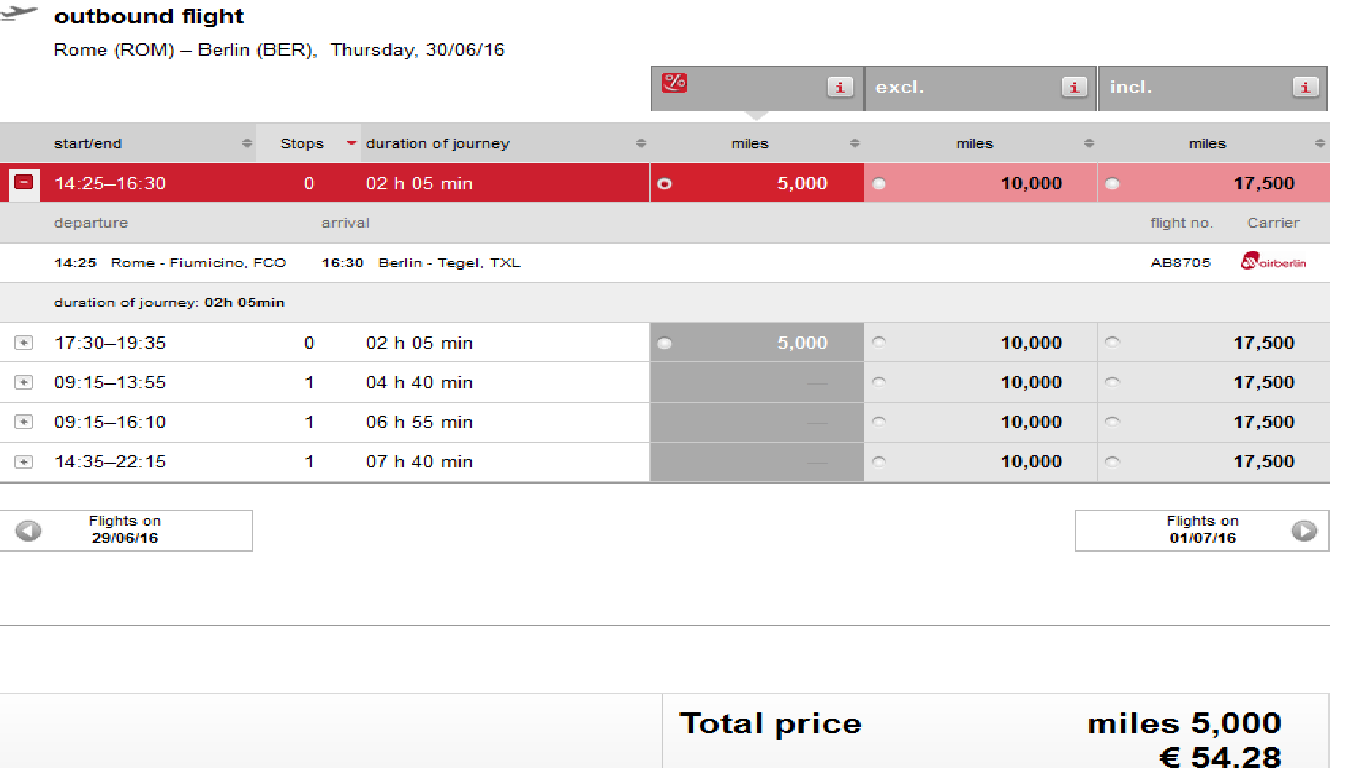
Task: Open the info icon beside excl.
Action: point(1074,87)
